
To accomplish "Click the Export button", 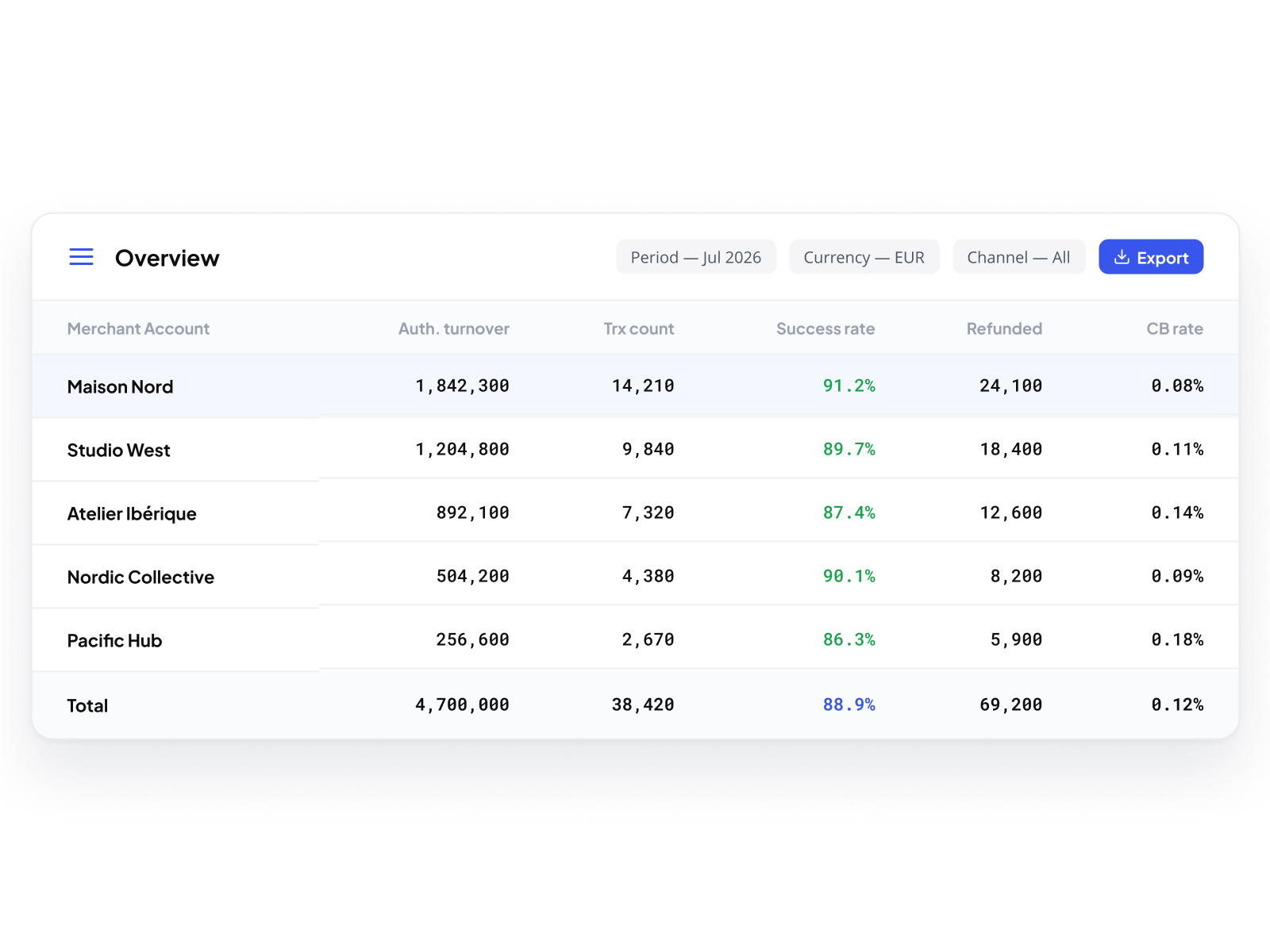I will pyautogui.click(x=1151, y=257).
